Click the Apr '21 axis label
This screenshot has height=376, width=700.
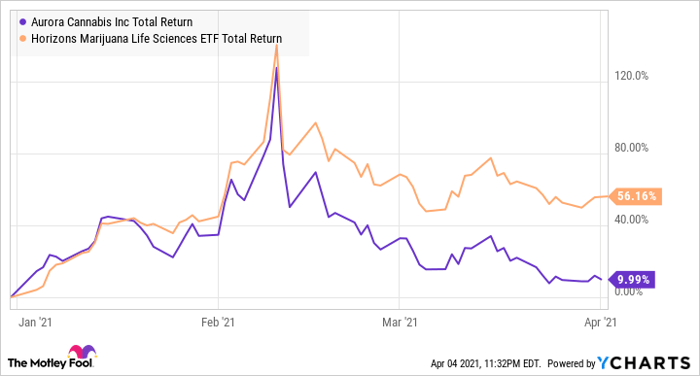[x=600, y=322]
